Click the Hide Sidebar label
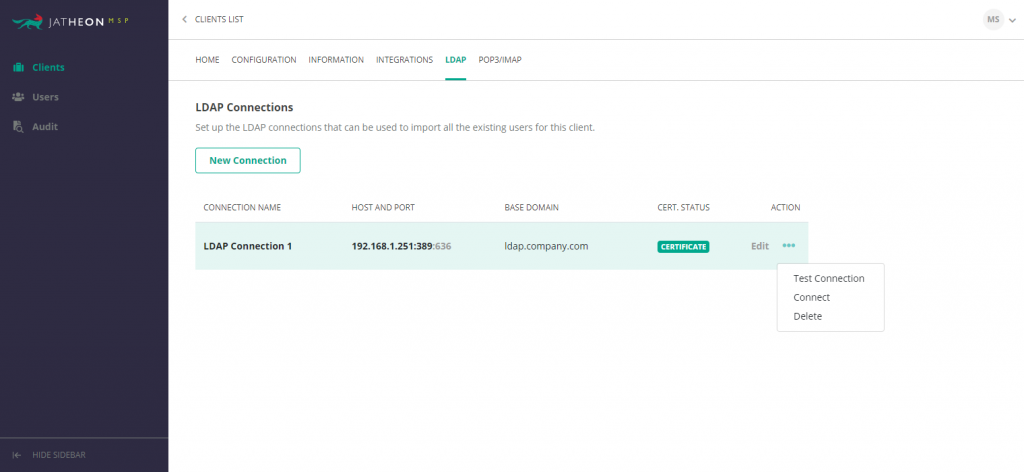The image size is (1024, 472). pyautogui.click(x=59, y=455)
